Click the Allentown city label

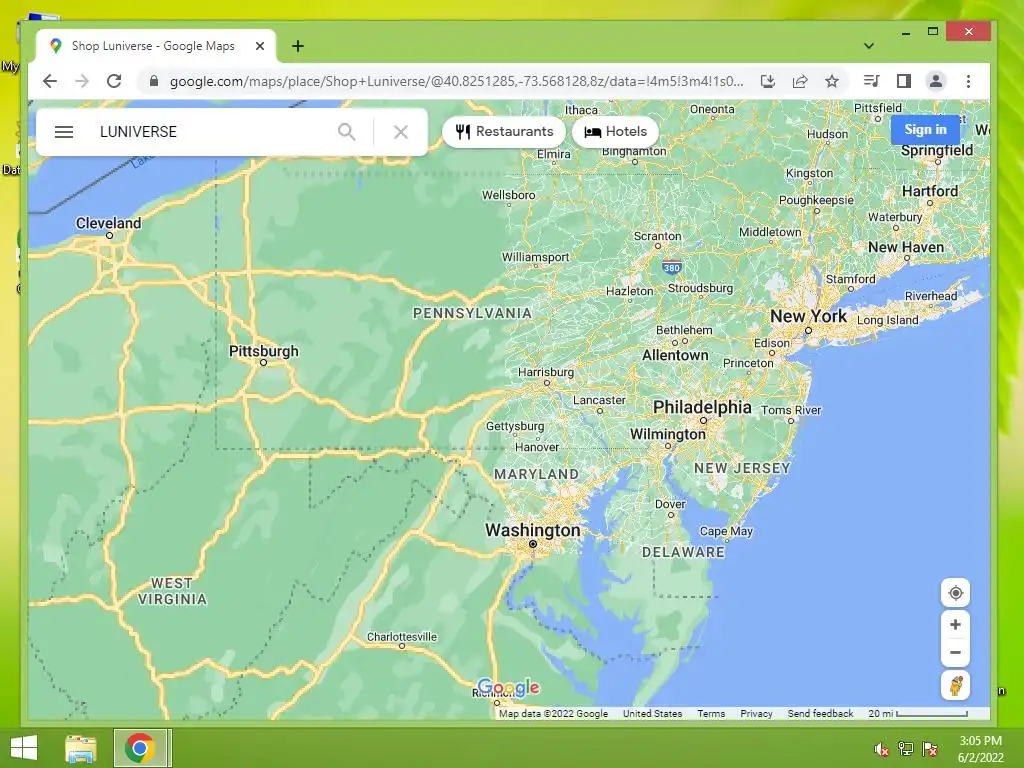(675, 355)
